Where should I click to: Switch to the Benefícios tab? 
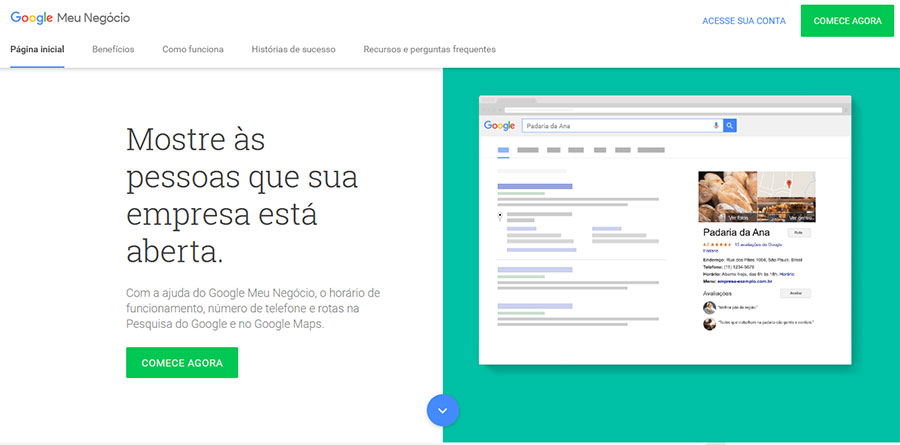(113, 49)
